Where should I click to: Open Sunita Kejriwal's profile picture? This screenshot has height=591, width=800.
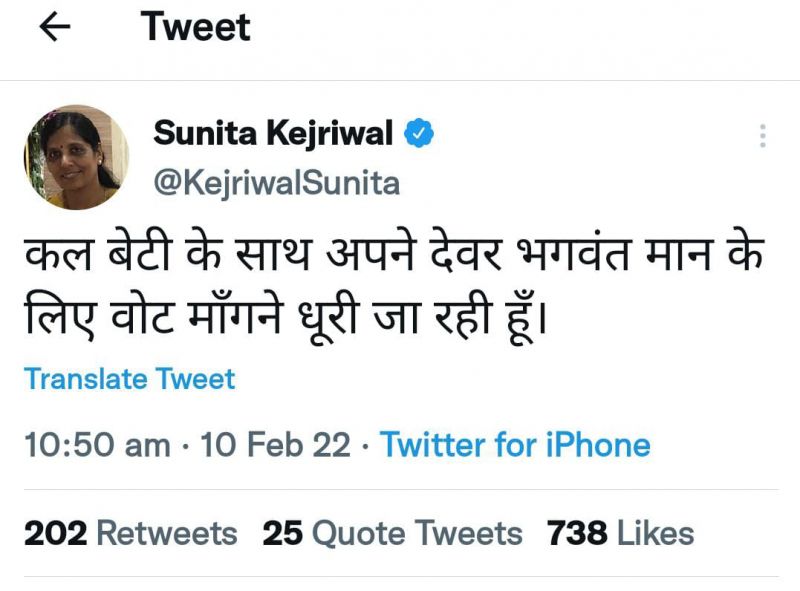pos(76,157)
